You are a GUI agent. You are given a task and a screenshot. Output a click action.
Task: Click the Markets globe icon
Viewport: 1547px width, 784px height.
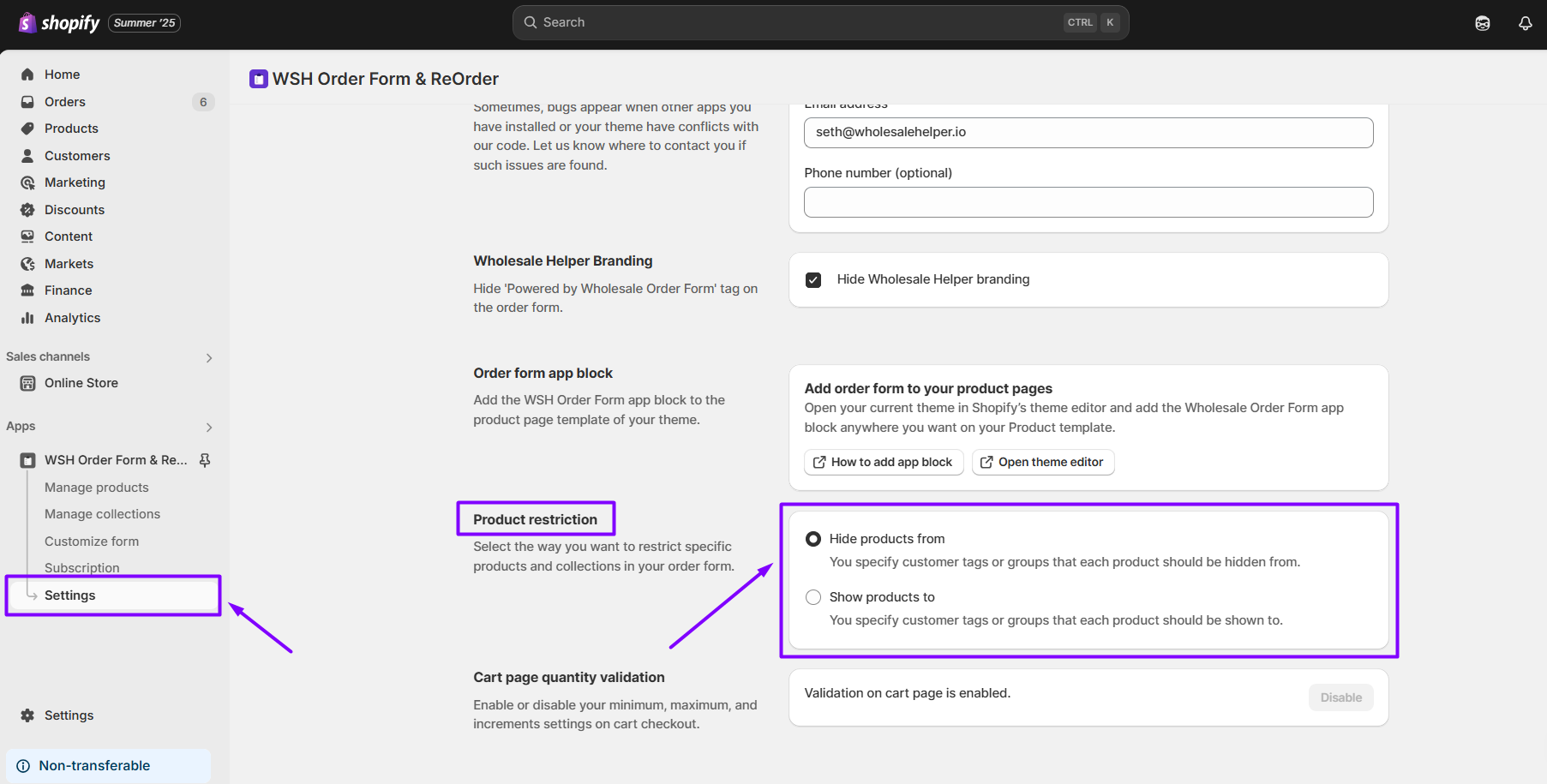[x=27, y=264]
